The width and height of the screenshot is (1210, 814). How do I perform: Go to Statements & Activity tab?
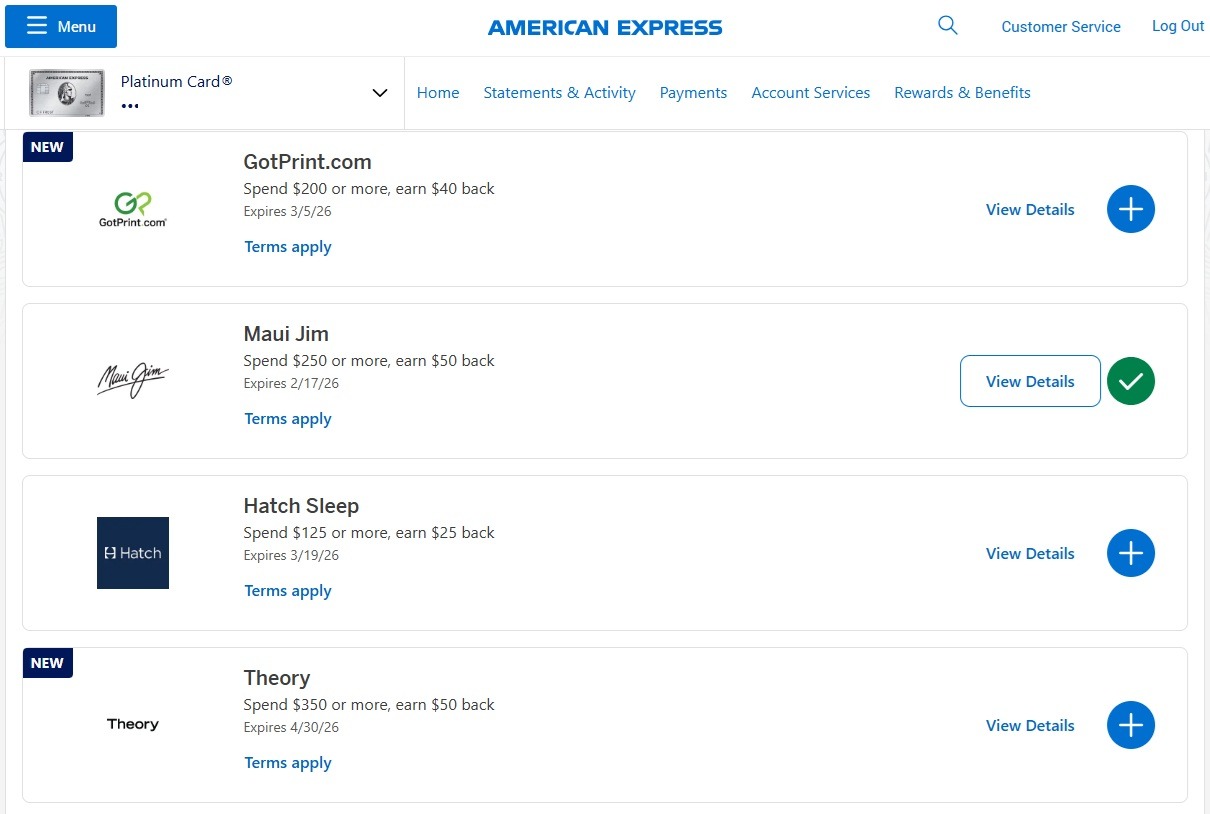[559, 93]
